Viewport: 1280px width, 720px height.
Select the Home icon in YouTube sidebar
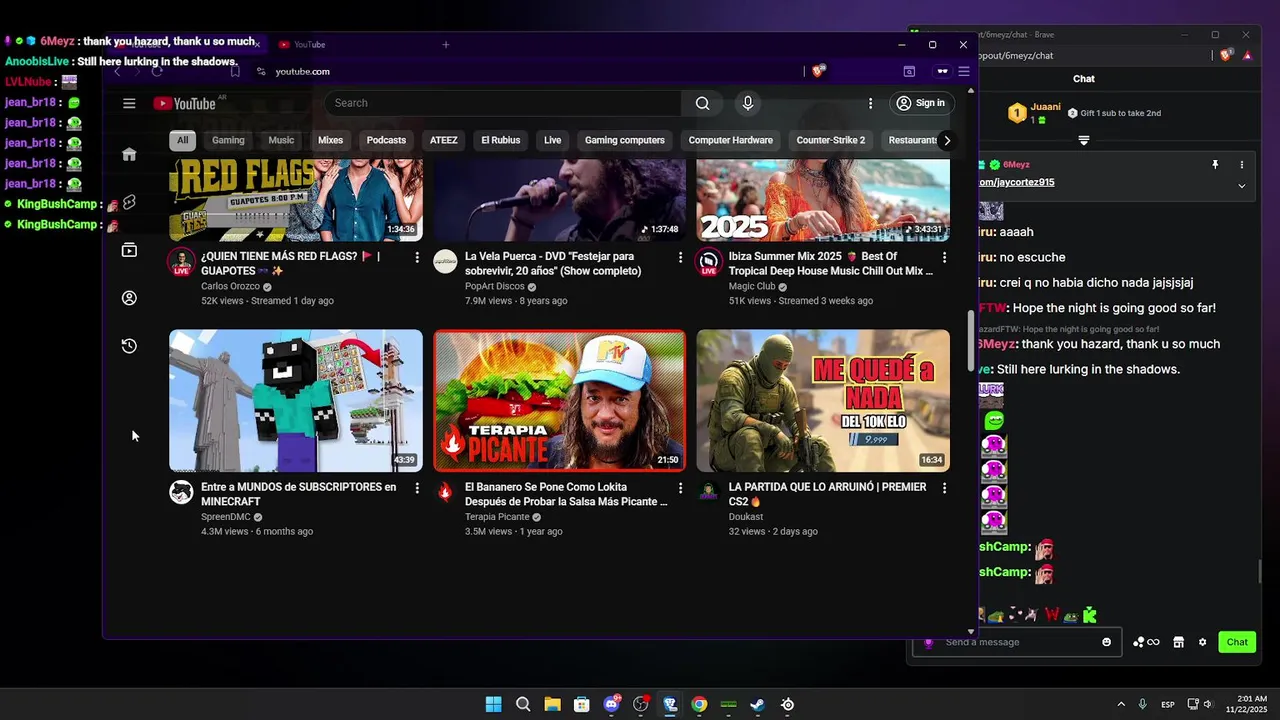pos(129,154)
